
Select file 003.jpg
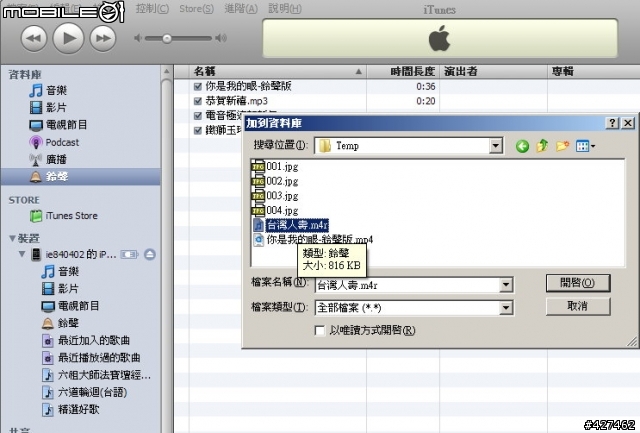pyautogui.click(x=275, y=196)
